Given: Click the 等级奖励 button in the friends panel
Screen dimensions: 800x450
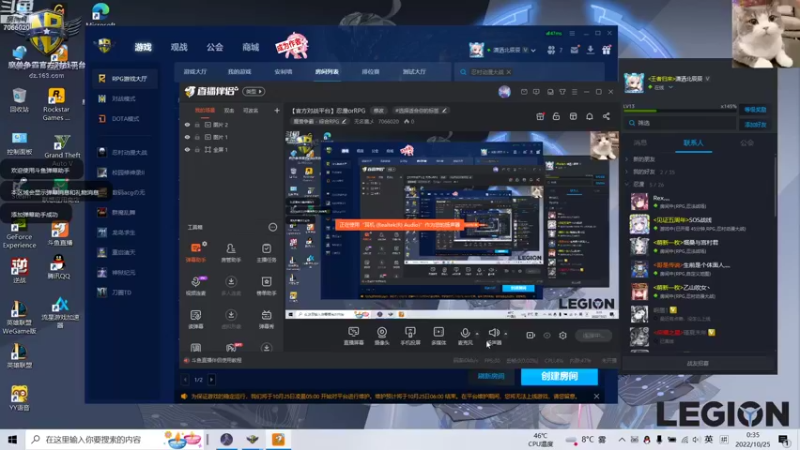Looking at the screenshot, I should click(755, 110).
